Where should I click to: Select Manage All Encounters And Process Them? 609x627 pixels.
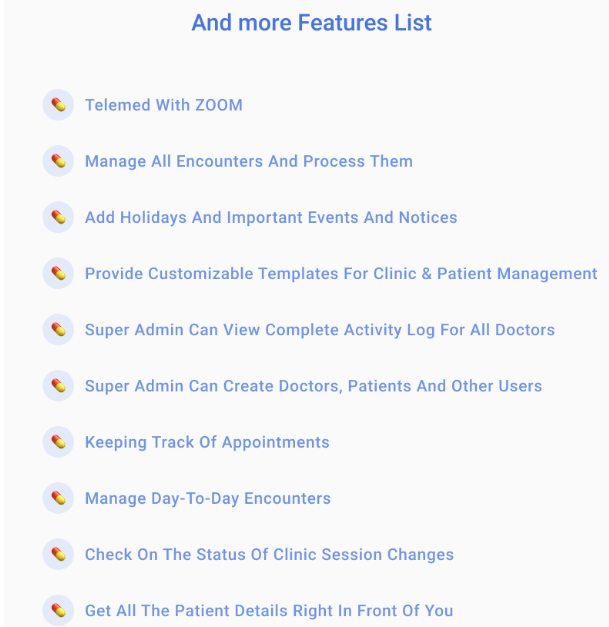[x=249, y=161]
